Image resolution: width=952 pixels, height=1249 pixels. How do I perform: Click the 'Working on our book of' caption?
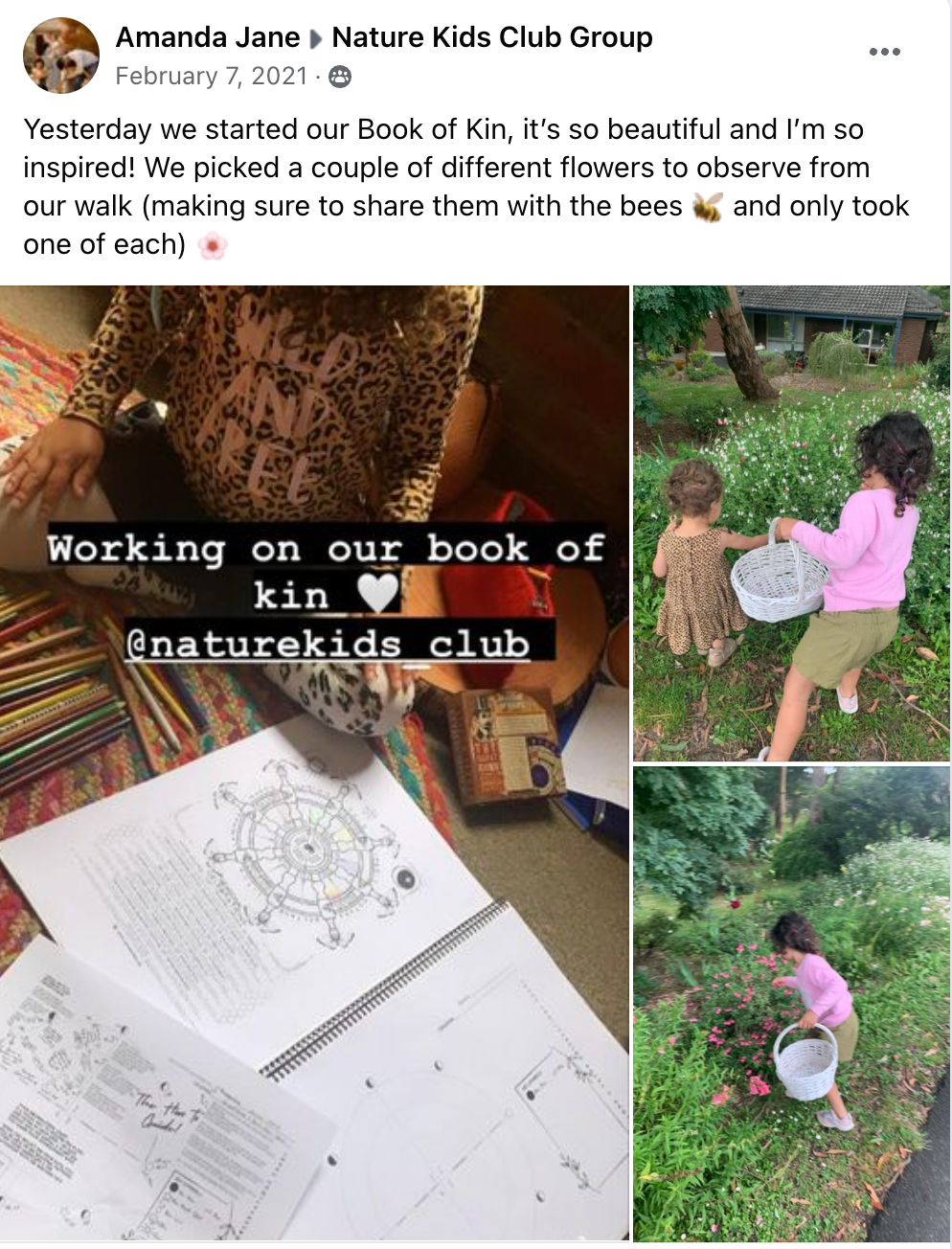[x=327, y=548]
